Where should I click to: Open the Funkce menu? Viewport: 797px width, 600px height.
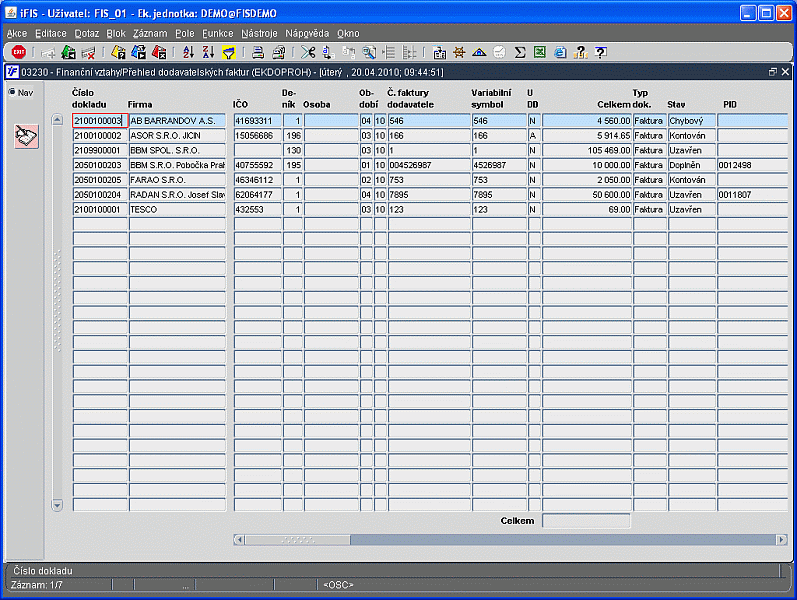pos(218,34)
